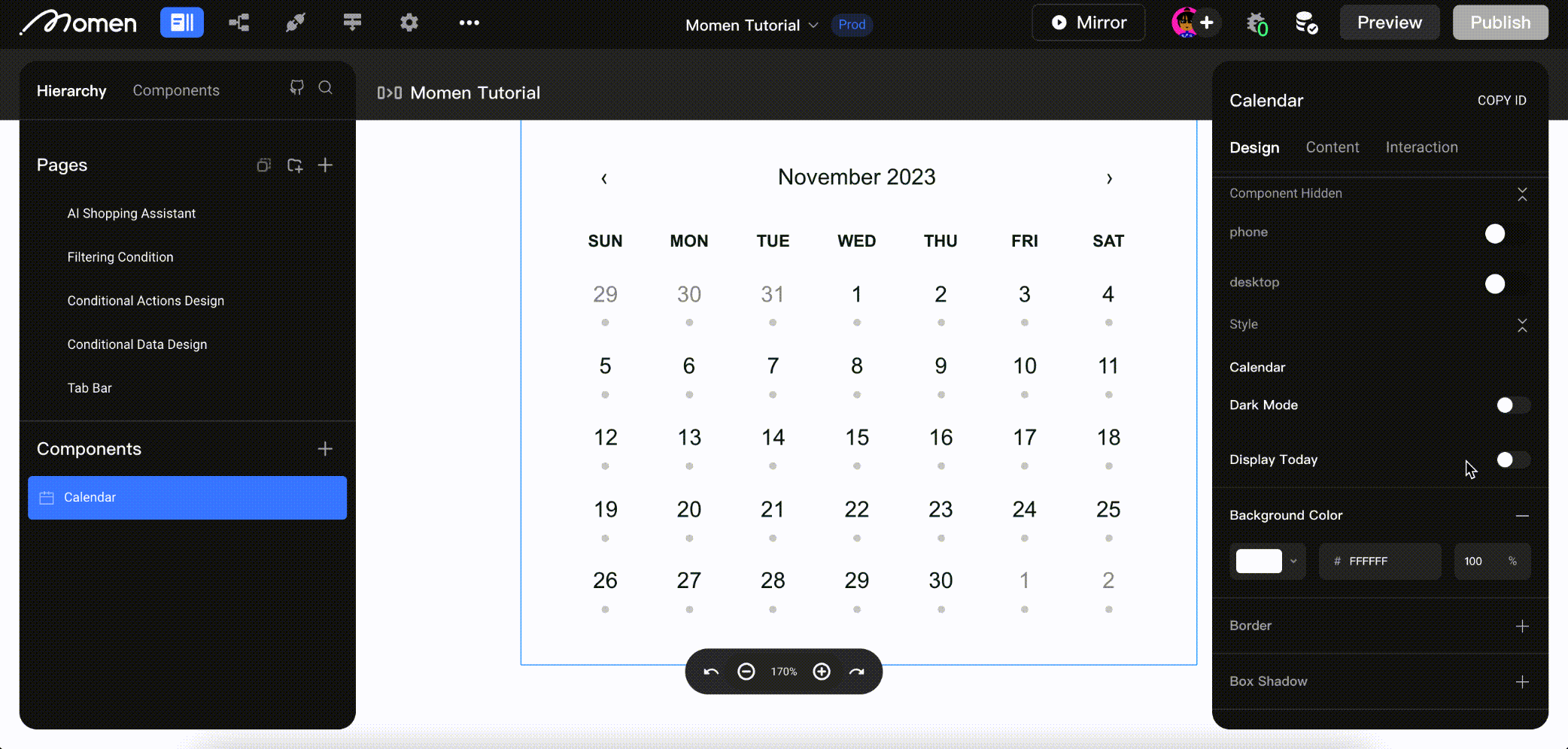1568x749 pixels.
Task: Collapse the Style section
Action: coord(1522,325)
